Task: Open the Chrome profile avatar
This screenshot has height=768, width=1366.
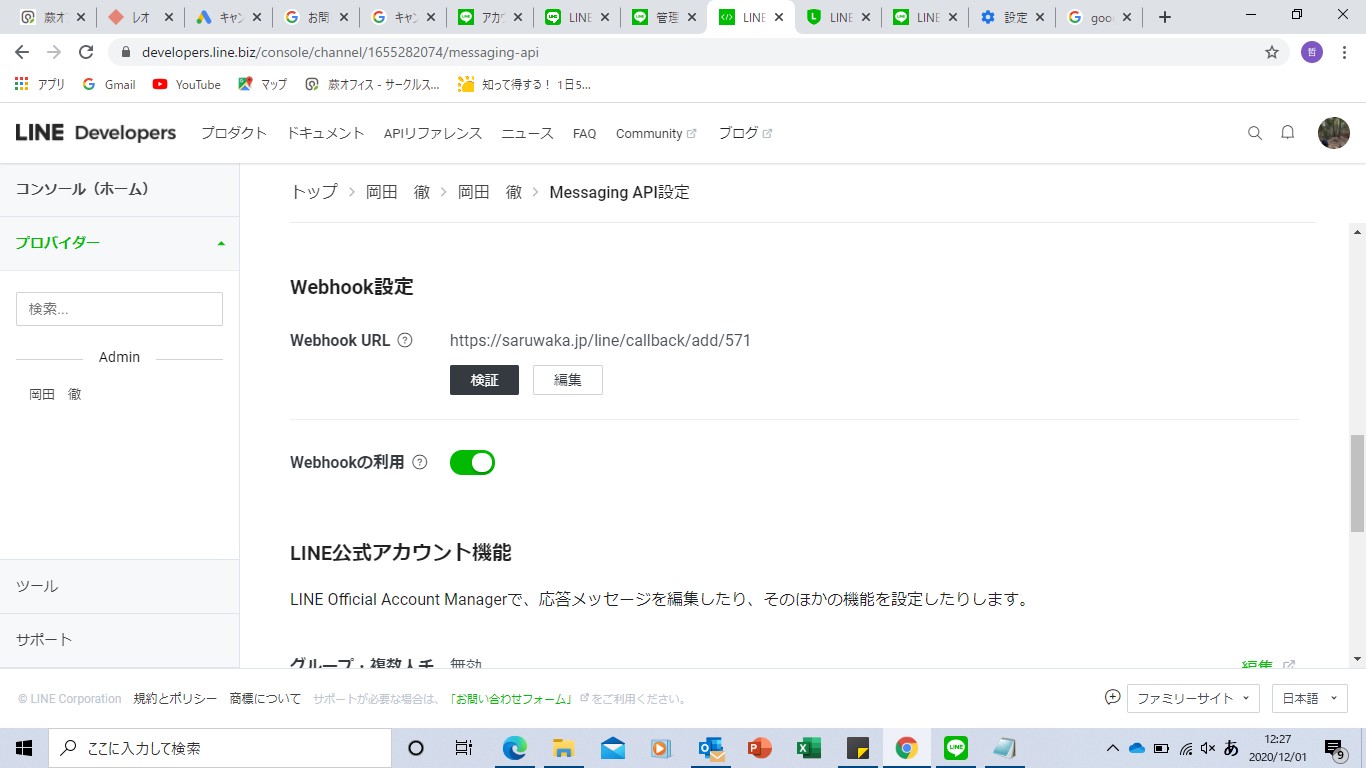Action: (x=1312, y=52)
